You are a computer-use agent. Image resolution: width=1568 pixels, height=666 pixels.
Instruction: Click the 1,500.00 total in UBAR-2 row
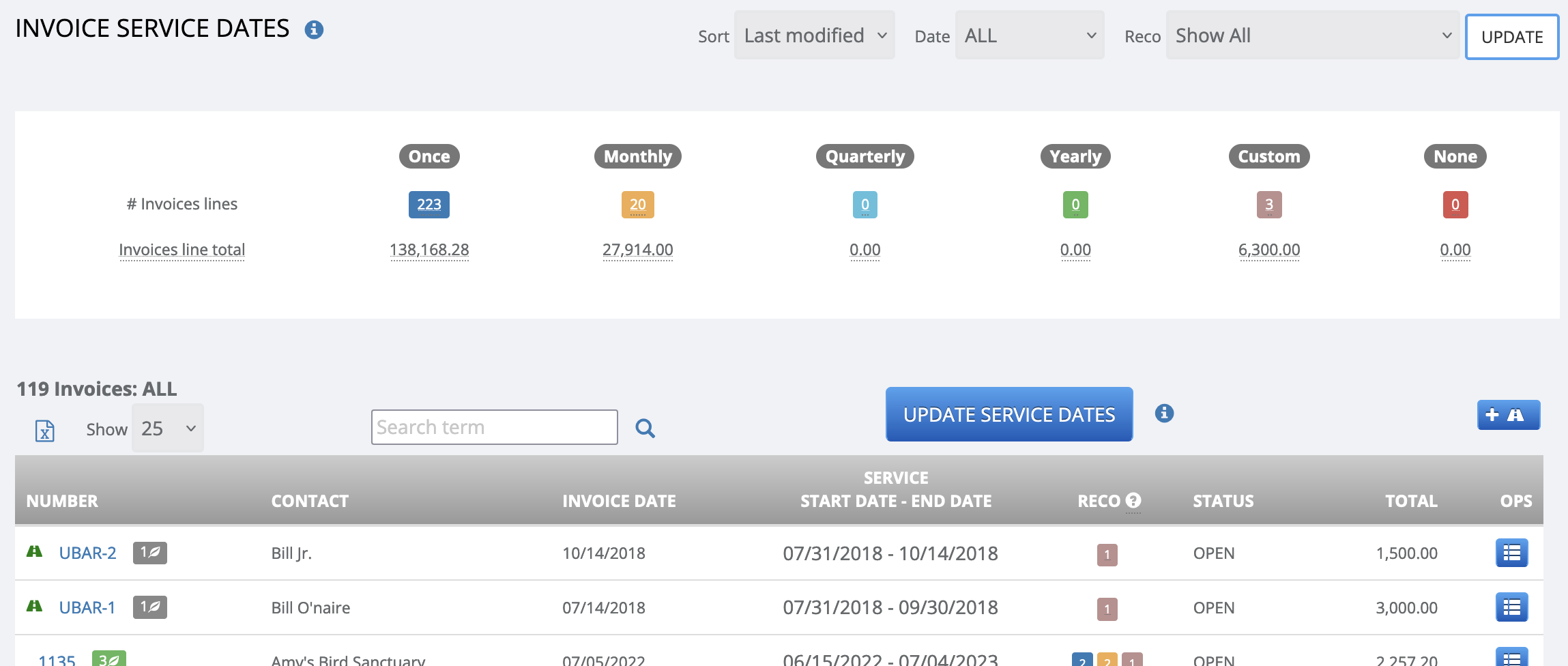click(1406, 553)
